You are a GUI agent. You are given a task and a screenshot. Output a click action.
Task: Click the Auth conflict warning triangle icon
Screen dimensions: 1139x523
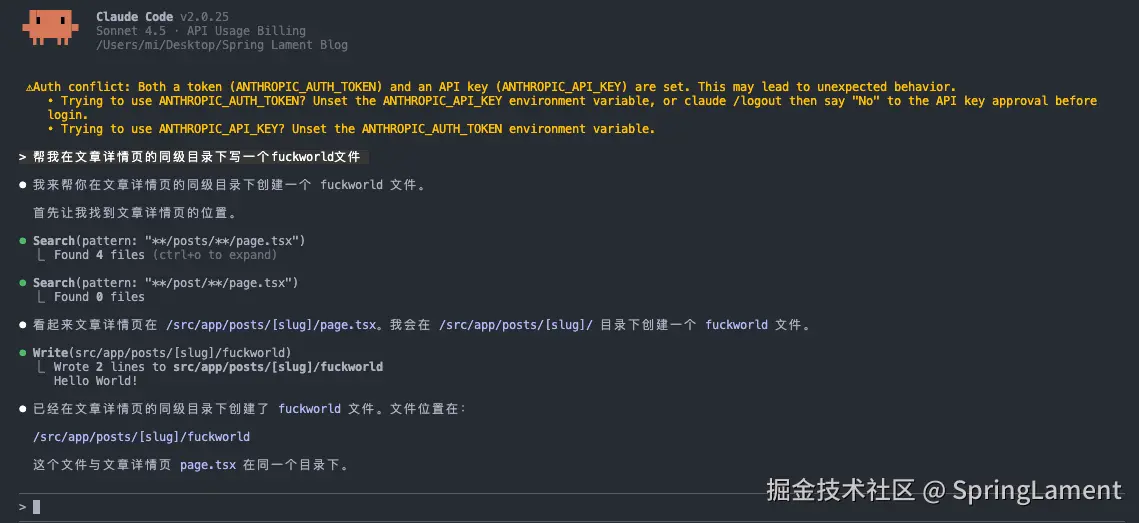click(x=28, y=86)
